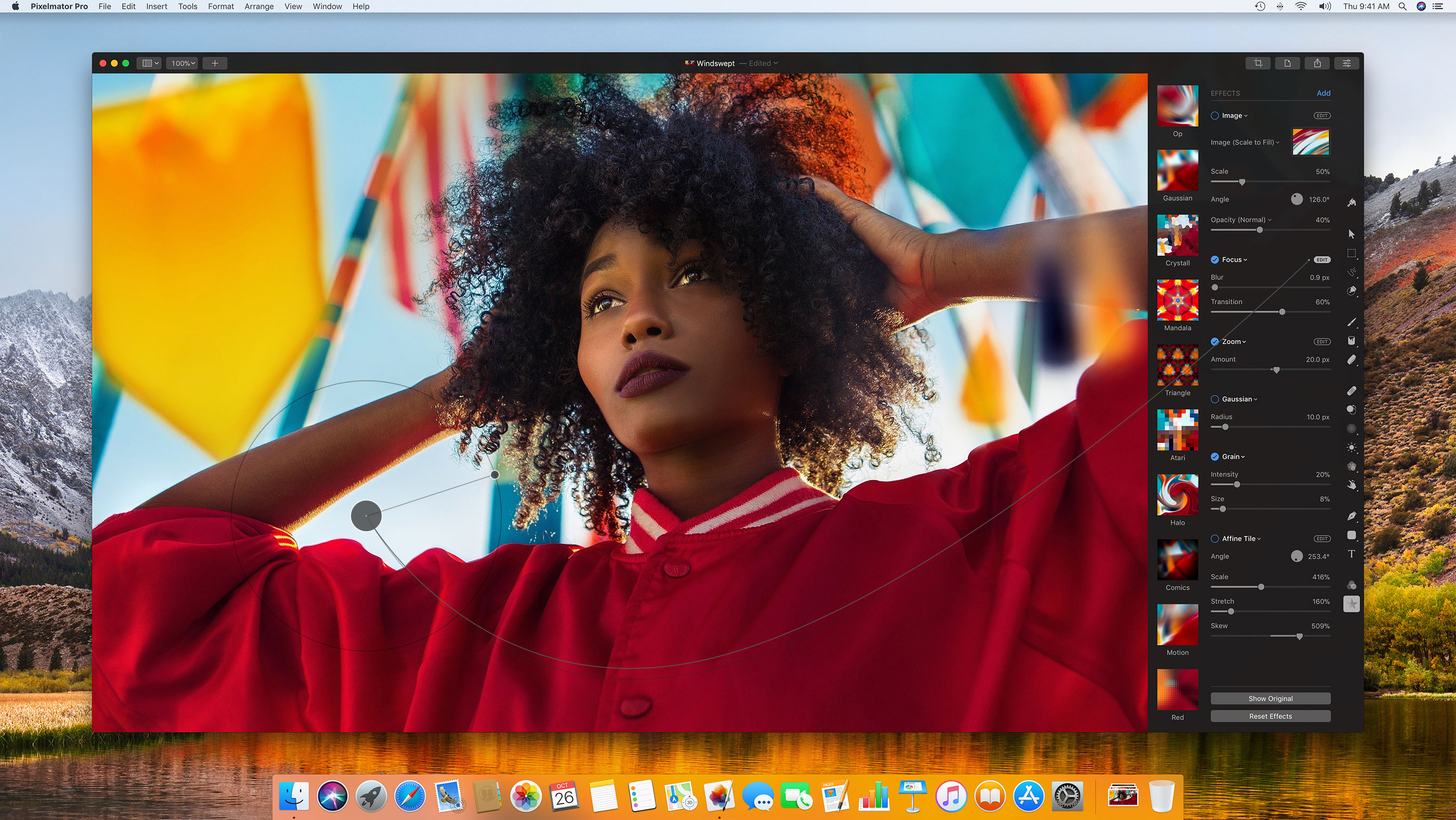Select the Mandala effect thumbnail
1456x820 pixels.
[x=1178, y=302]
